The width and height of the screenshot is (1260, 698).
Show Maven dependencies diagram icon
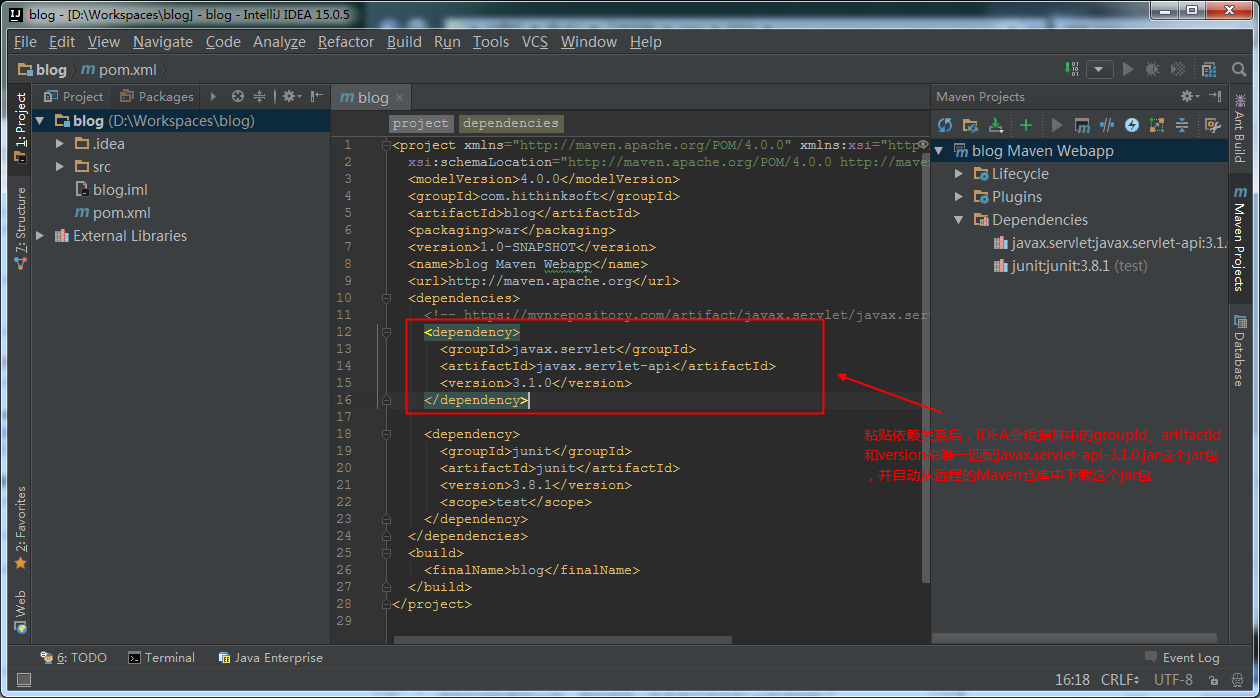[x=1157, y=125]
